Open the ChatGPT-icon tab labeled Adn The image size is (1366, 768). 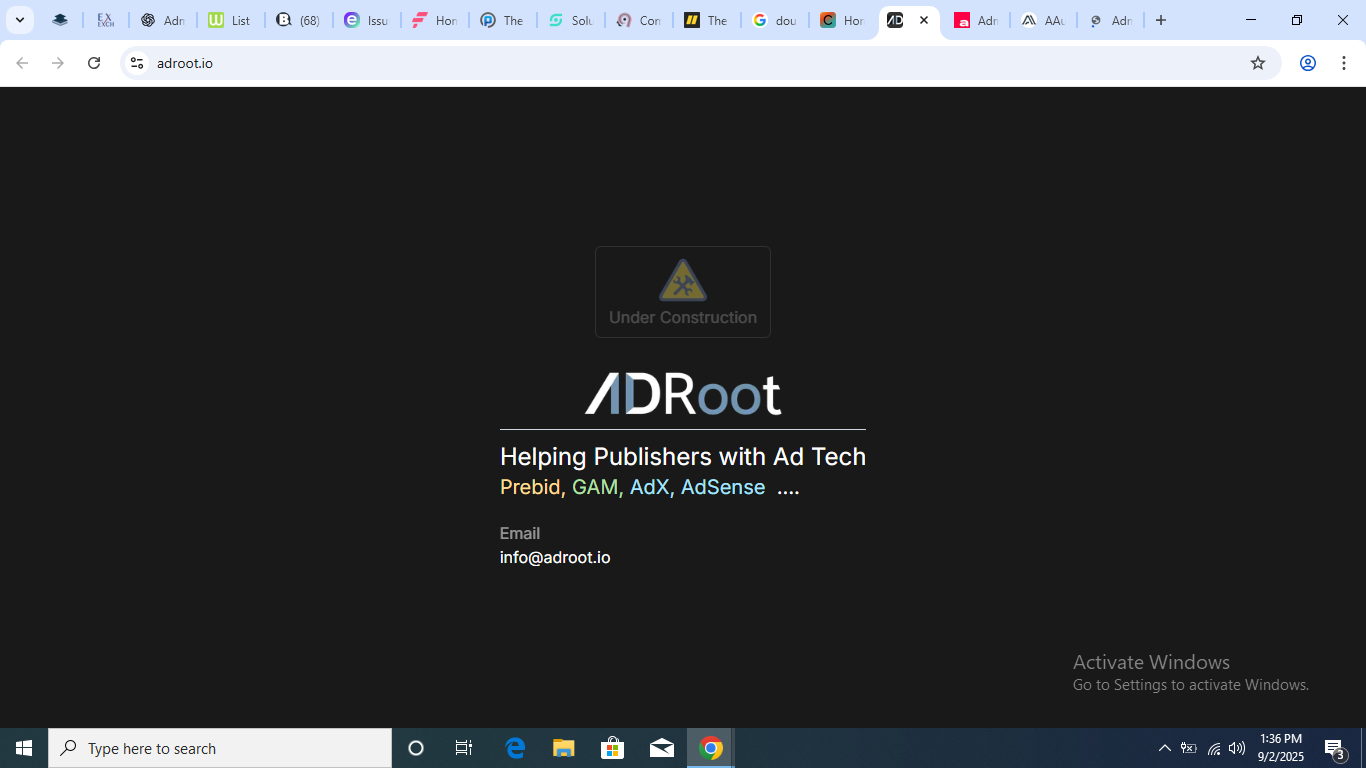162,20
